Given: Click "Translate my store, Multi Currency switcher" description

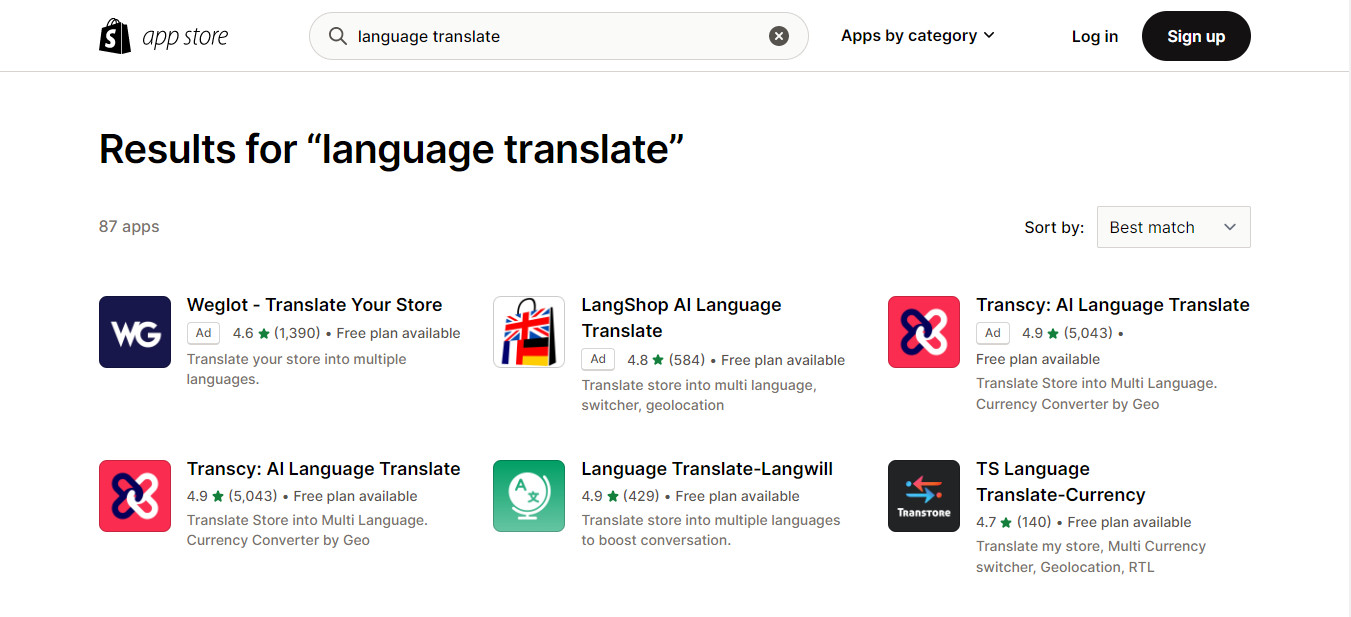Looking at the screenshot, I should (x=1091, y=556).
